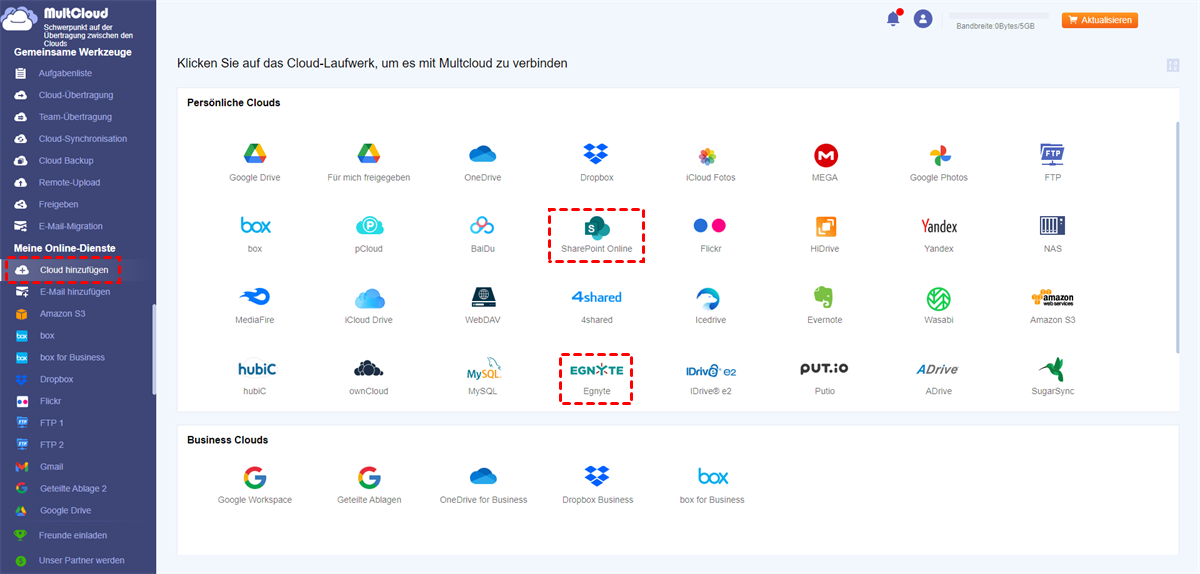The width and height of the screenshot is (1200, 574).
Task: Add a Google Drive cloud
Action: 255,155
